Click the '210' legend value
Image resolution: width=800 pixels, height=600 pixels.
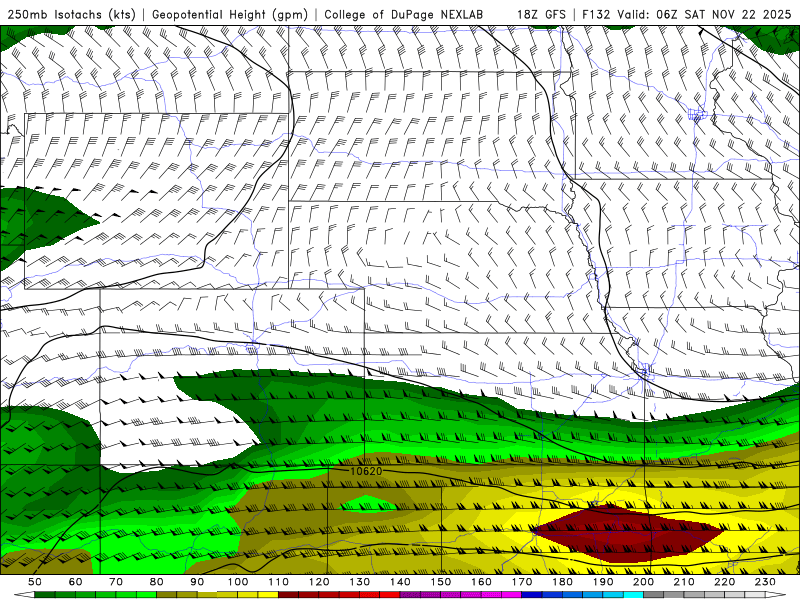click(684, 582)
